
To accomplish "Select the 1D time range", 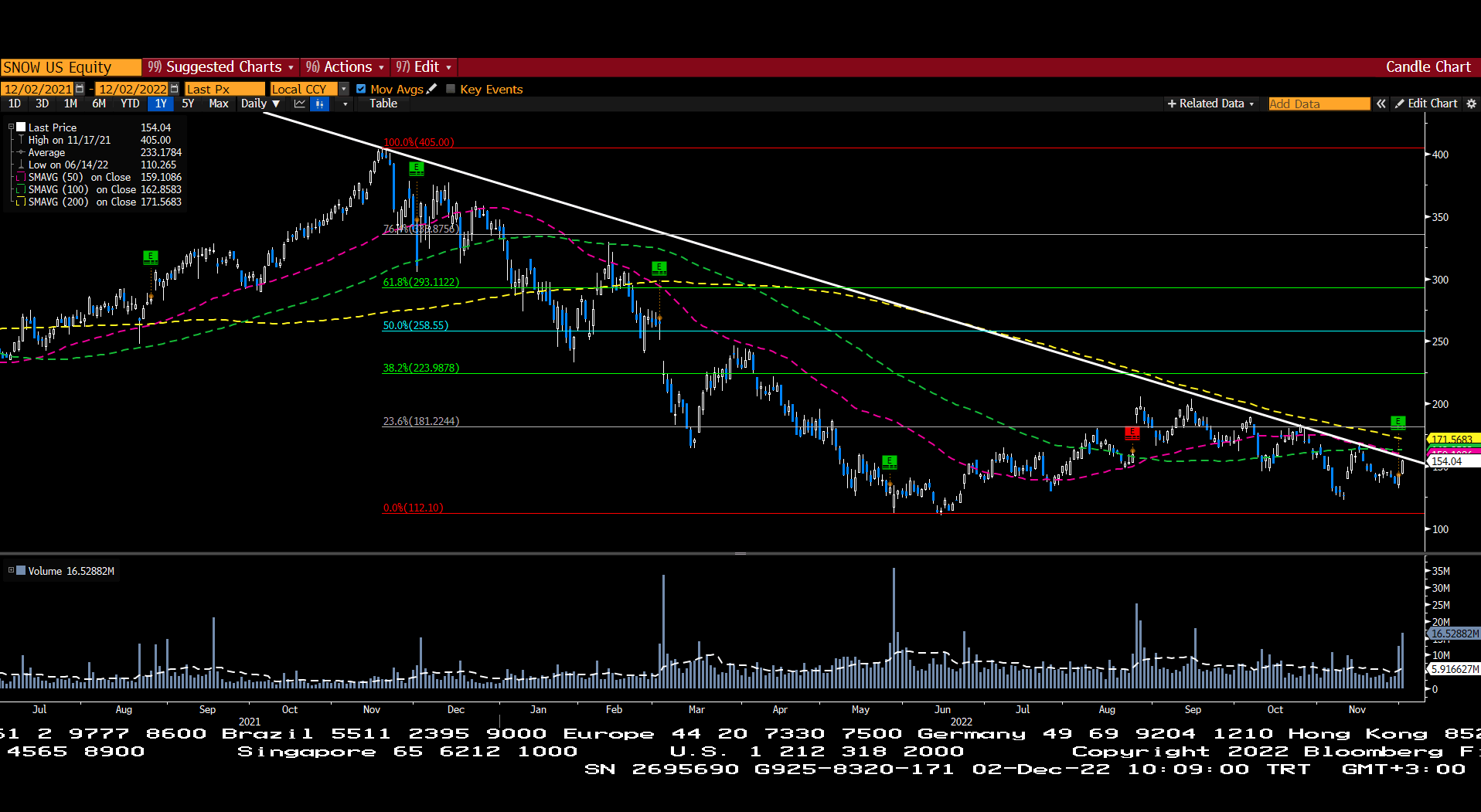I will tap(15, 104).
